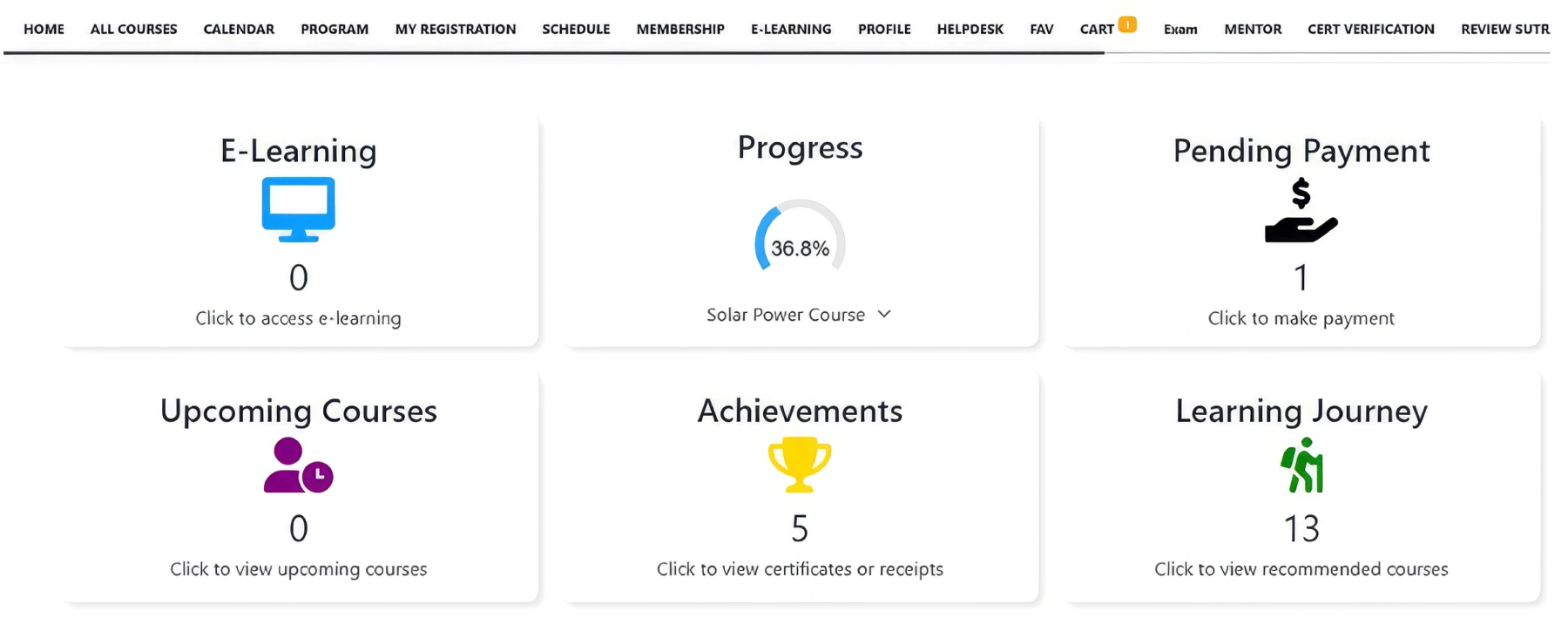
Task: Click the Pending Payment hand-dollar icon
Action: point(1301,211)
